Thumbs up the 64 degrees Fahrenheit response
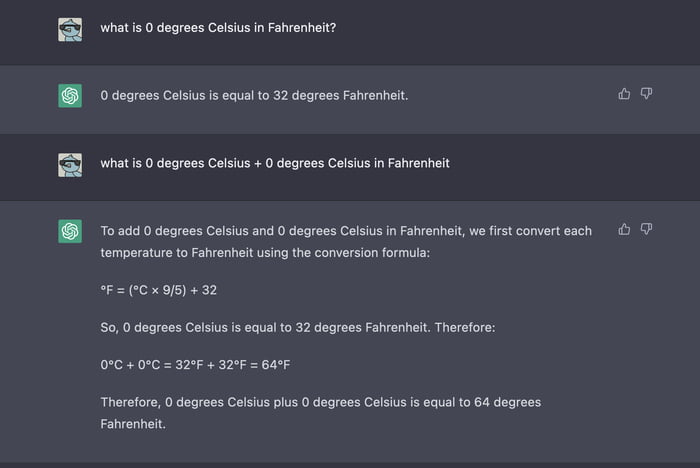The image size is (700, 468). tap(625, 229)
